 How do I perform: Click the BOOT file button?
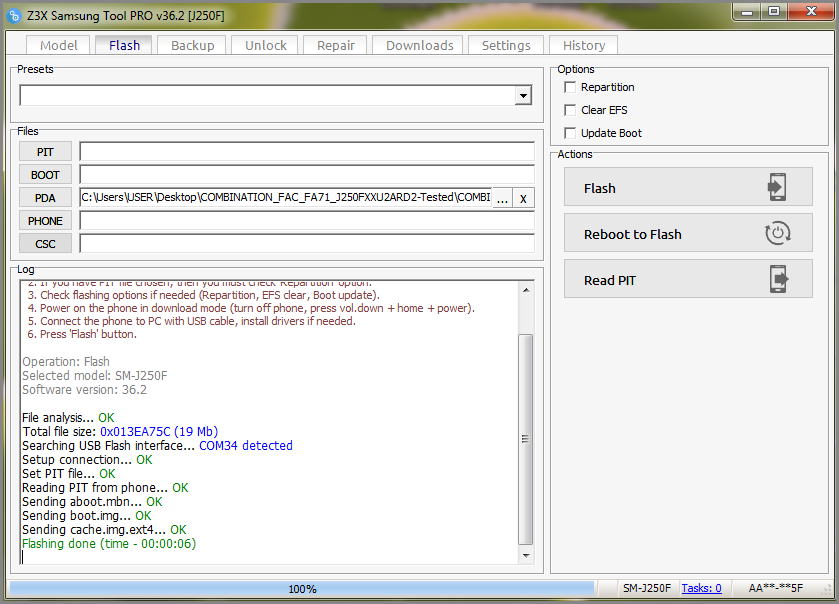(45, 175)
